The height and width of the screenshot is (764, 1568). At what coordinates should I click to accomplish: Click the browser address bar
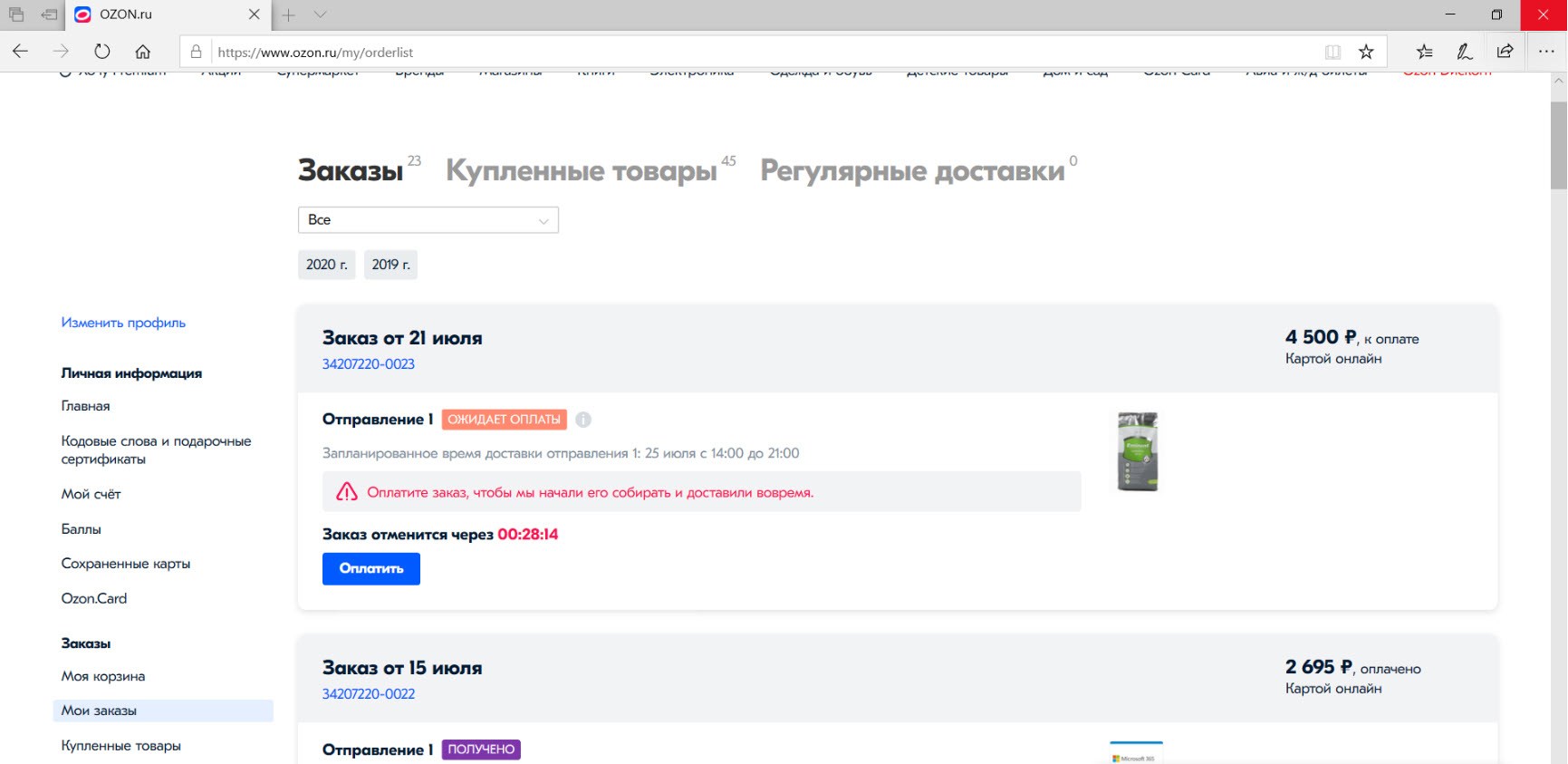coord(761,52)
